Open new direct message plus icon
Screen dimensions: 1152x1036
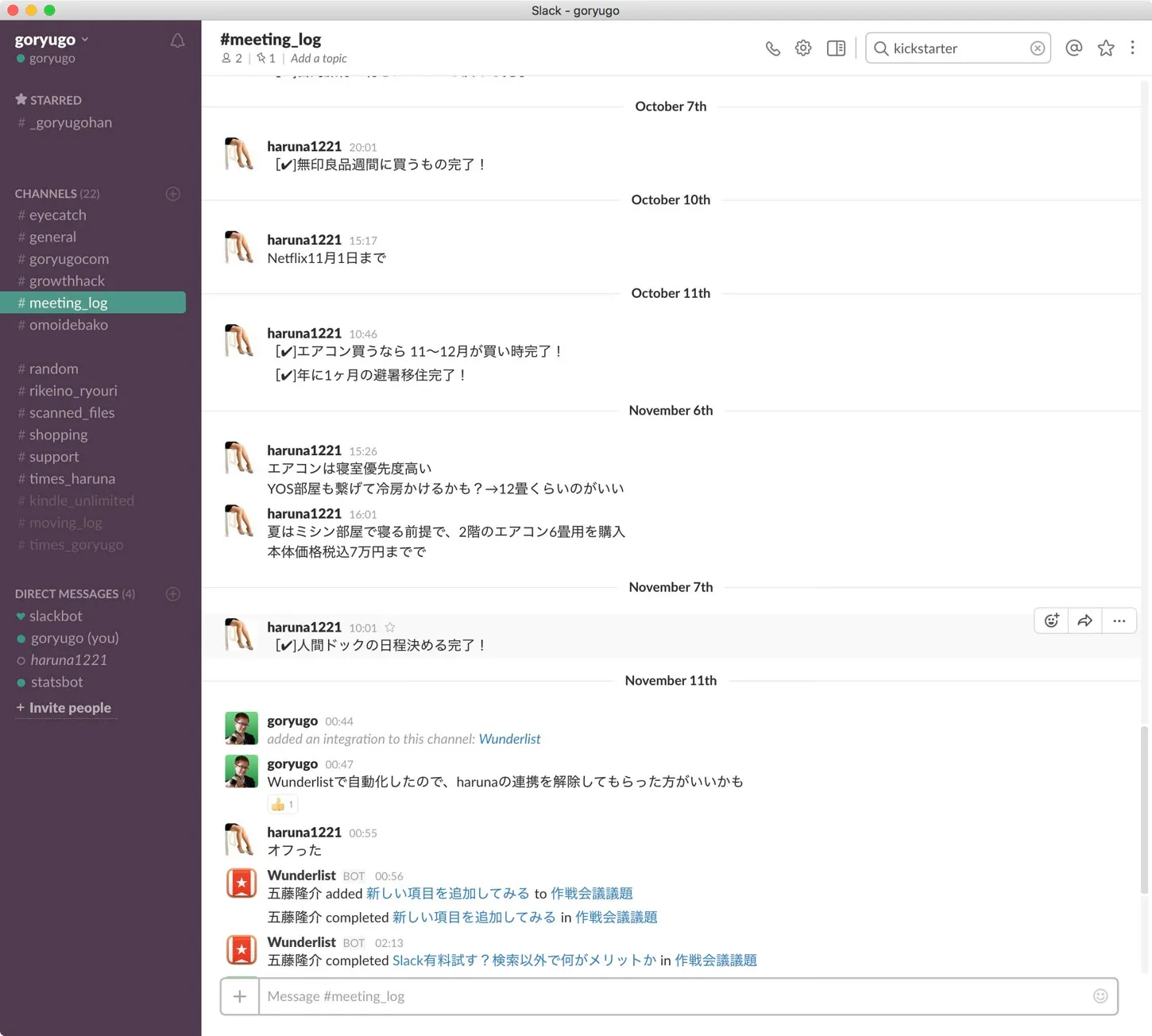click(x=172, y=594)
